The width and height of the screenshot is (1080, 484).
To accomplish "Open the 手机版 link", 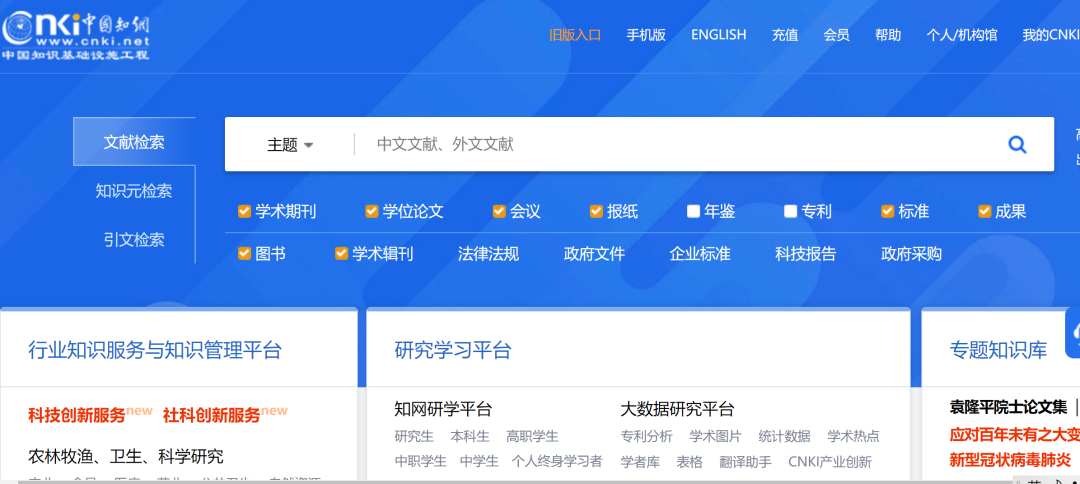I will pos(646,35).
